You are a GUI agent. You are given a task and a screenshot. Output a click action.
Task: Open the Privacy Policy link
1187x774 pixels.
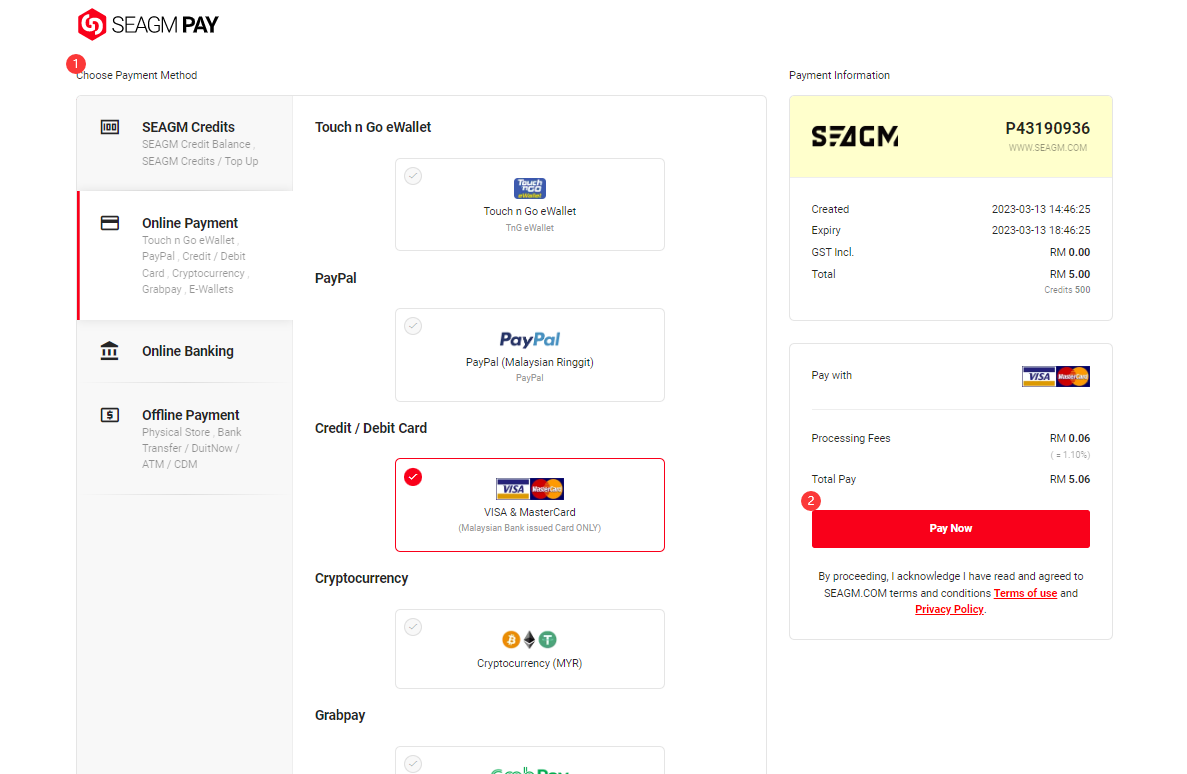pos(949,609)
